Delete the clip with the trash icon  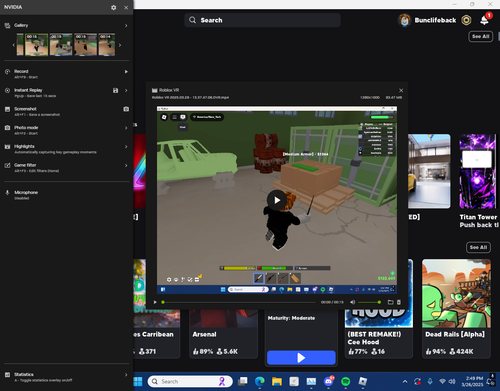click(x=399, y=302)
